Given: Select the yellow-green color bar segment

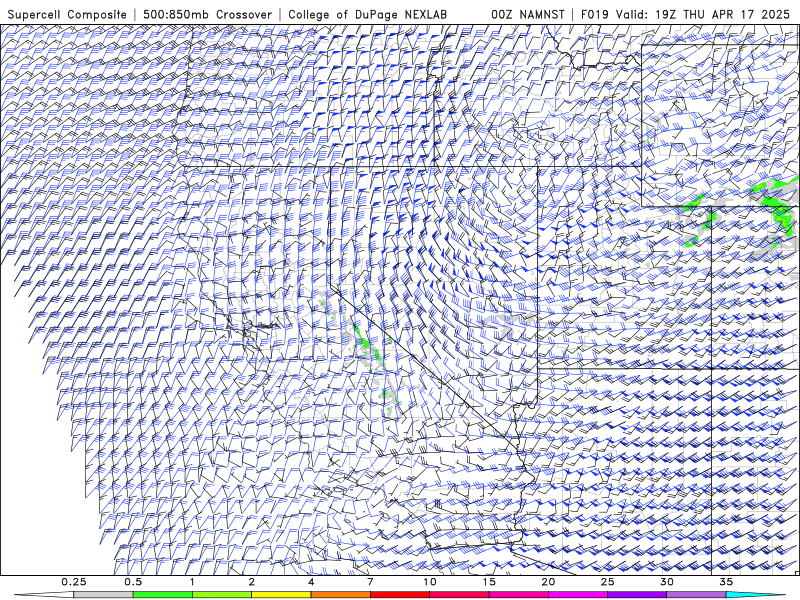Looking at the screenshot, I should pyautogui.click(x=221, y=595).
